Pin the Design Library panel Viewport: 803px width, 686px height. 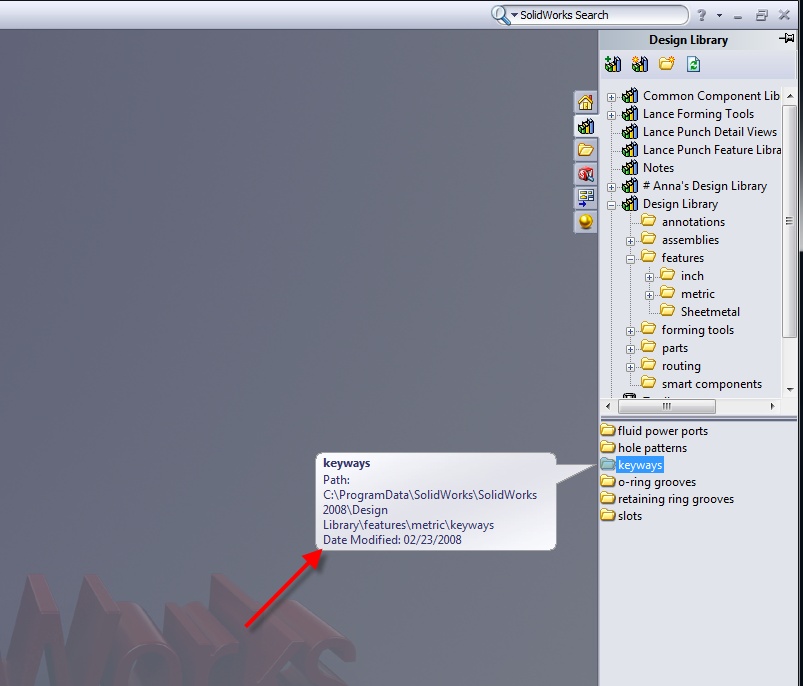[787, 39]
